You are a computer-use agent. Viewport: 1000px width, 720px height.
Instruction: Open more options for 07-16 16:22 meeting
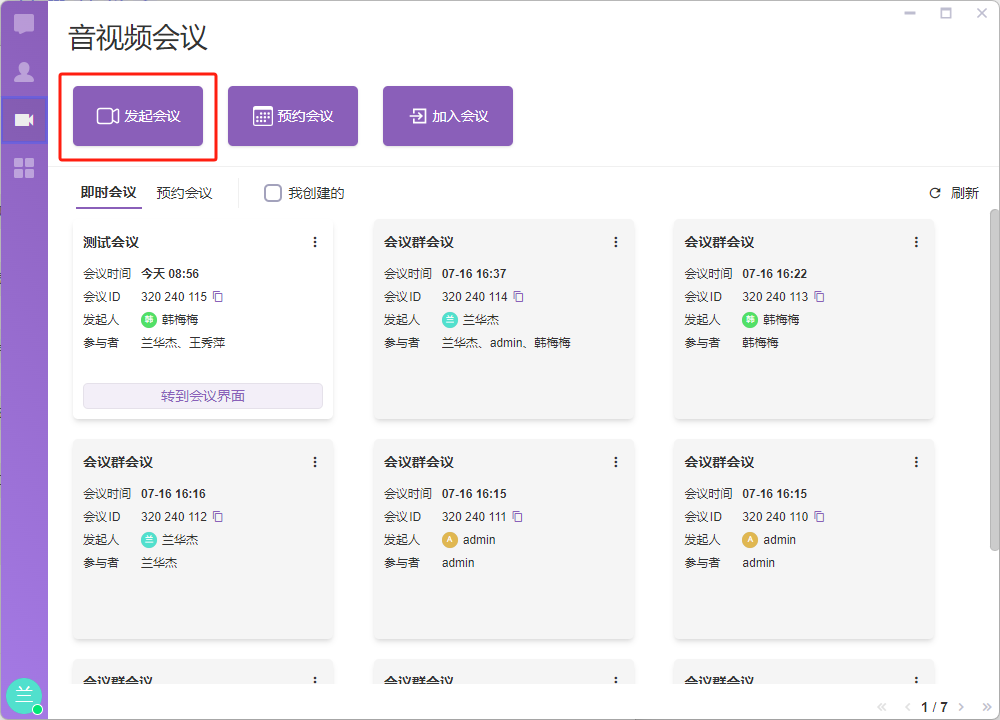point(916,242)
